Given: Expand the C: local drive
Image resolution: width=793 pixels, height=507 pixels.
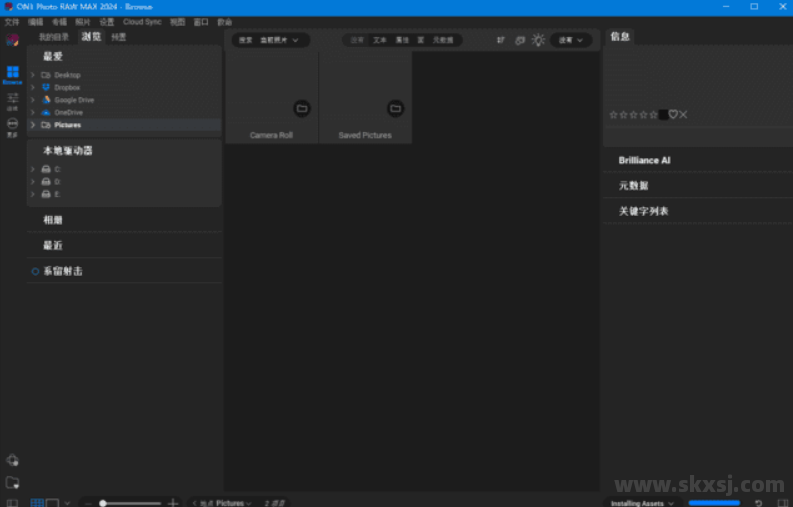Looking at the screenshot, I should coord(33,169).
